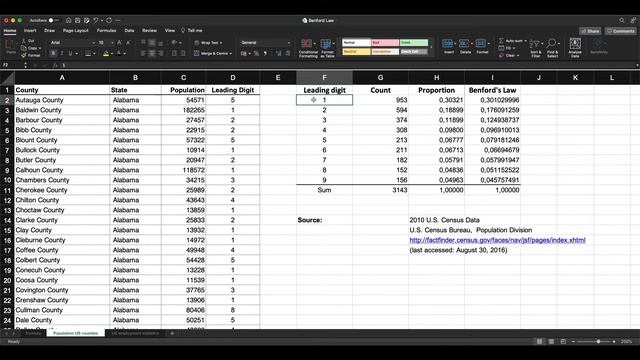
Task: Open Conditional Formatting menu
Action: [308, 48]
